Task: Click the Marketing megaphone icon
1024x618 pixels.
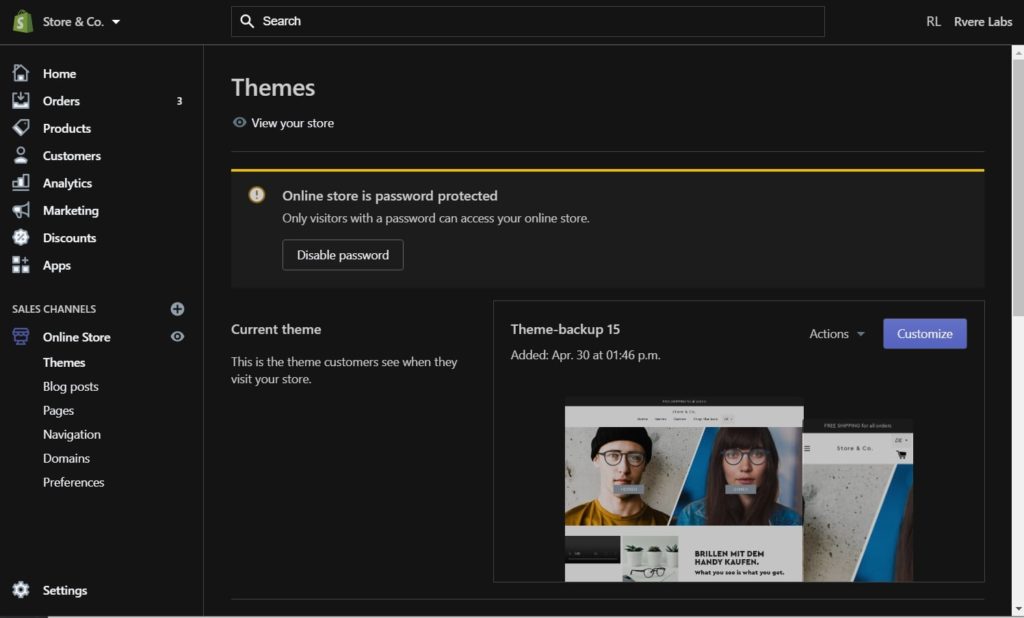Action: [21, 211]
